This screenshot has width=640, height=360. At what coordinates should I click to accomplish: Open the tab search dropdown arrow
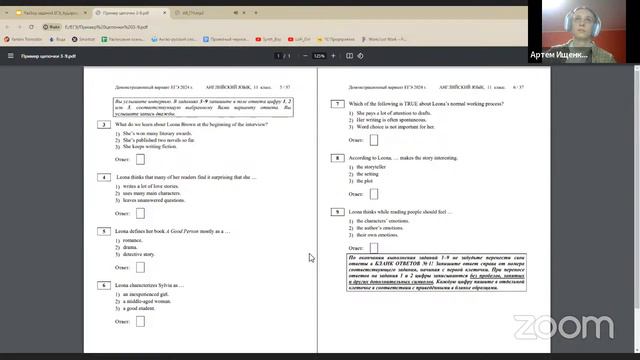pos(7,13)
